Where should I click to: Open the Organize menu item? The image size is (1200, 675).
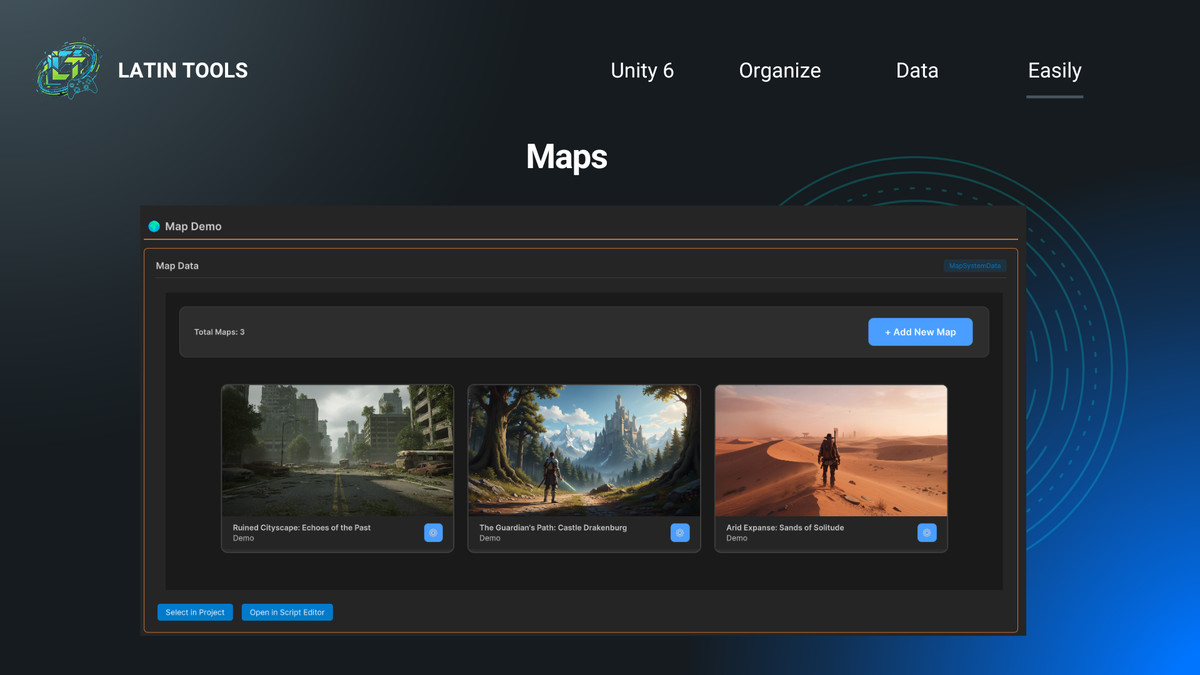point(779,70)
